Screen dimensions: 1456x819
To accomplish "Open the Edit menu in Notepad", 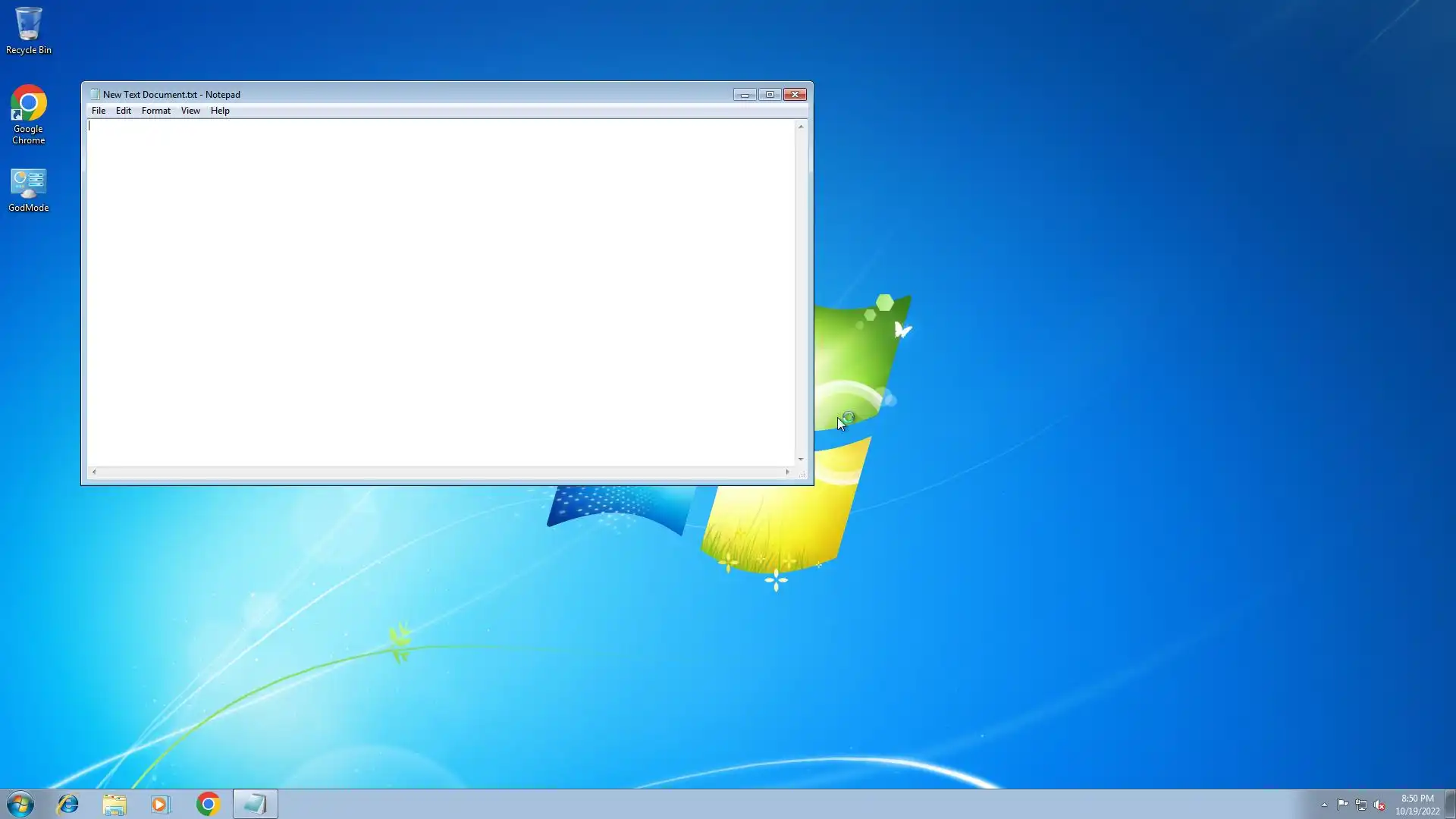I will coord(123,111).
